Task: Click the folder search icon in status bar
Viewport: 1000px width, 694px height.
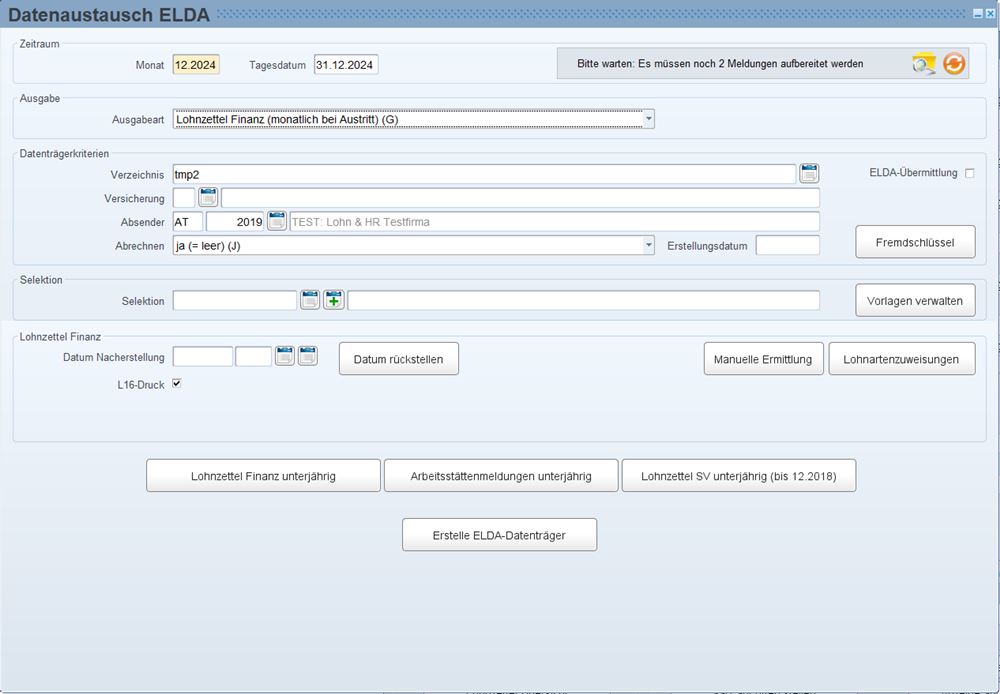Action: [x=923, y=64]
